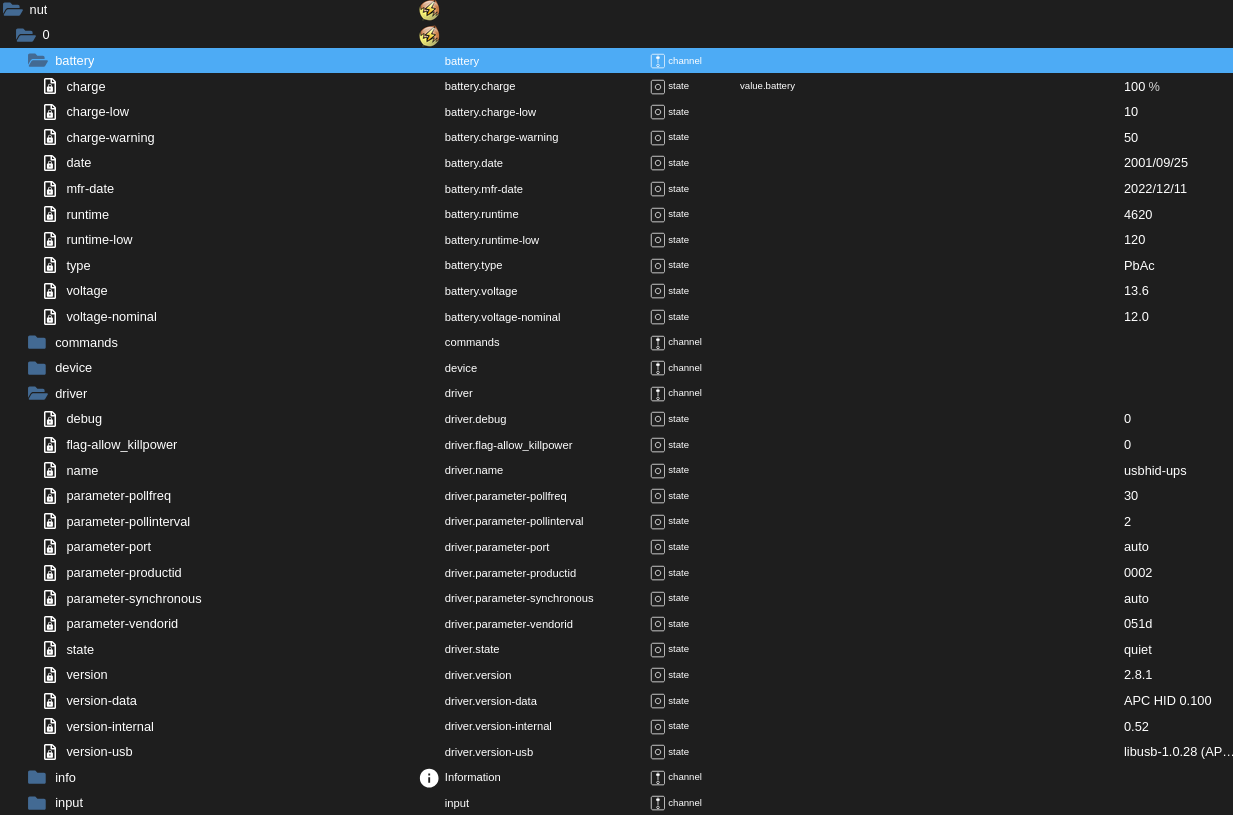Click the lightning bolt icon next to nut
This screenshot has width=1233, height=815.
pyautogui.click(x=429, y=10)
